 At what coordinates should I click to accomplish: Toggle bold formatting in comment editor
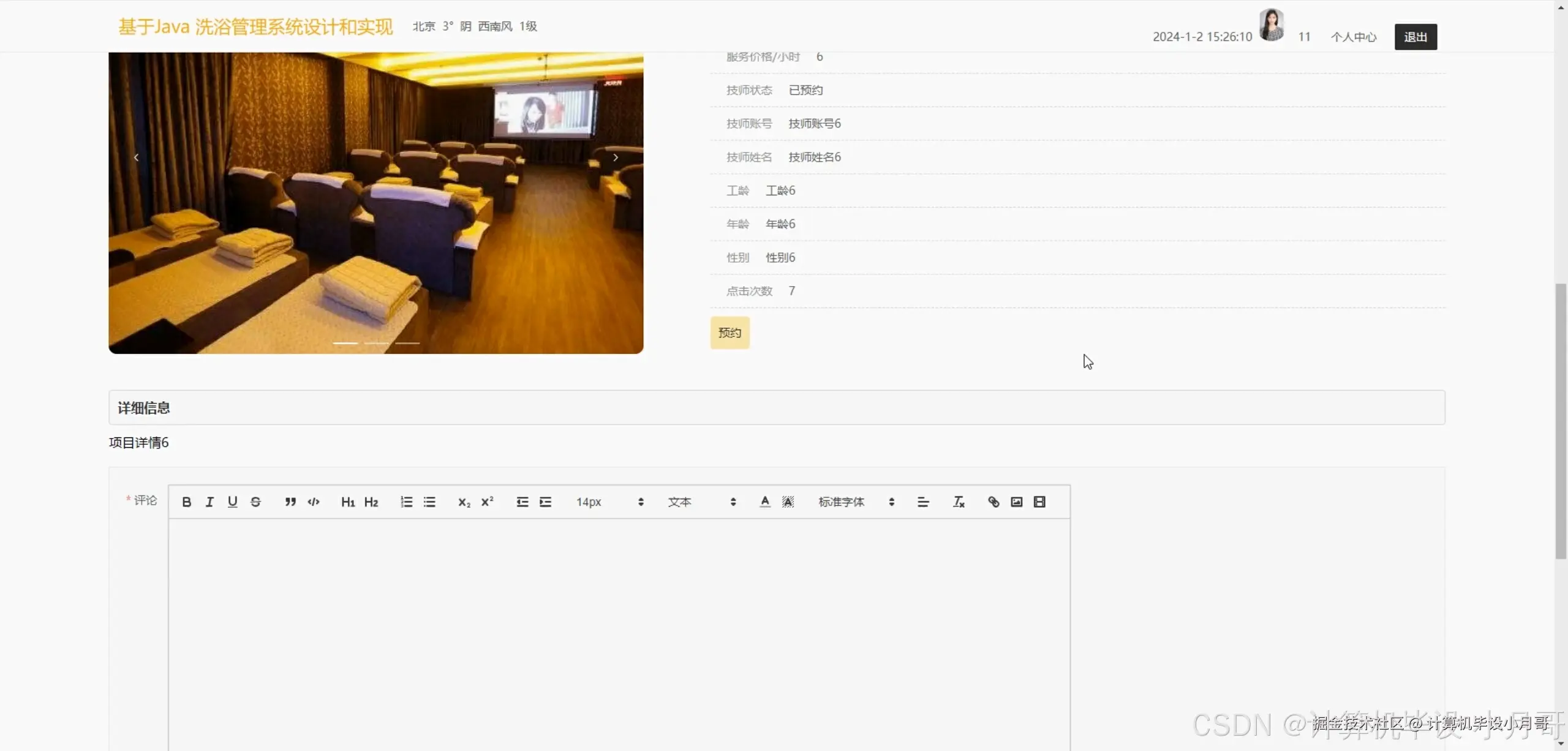click(x=187, y=502)
